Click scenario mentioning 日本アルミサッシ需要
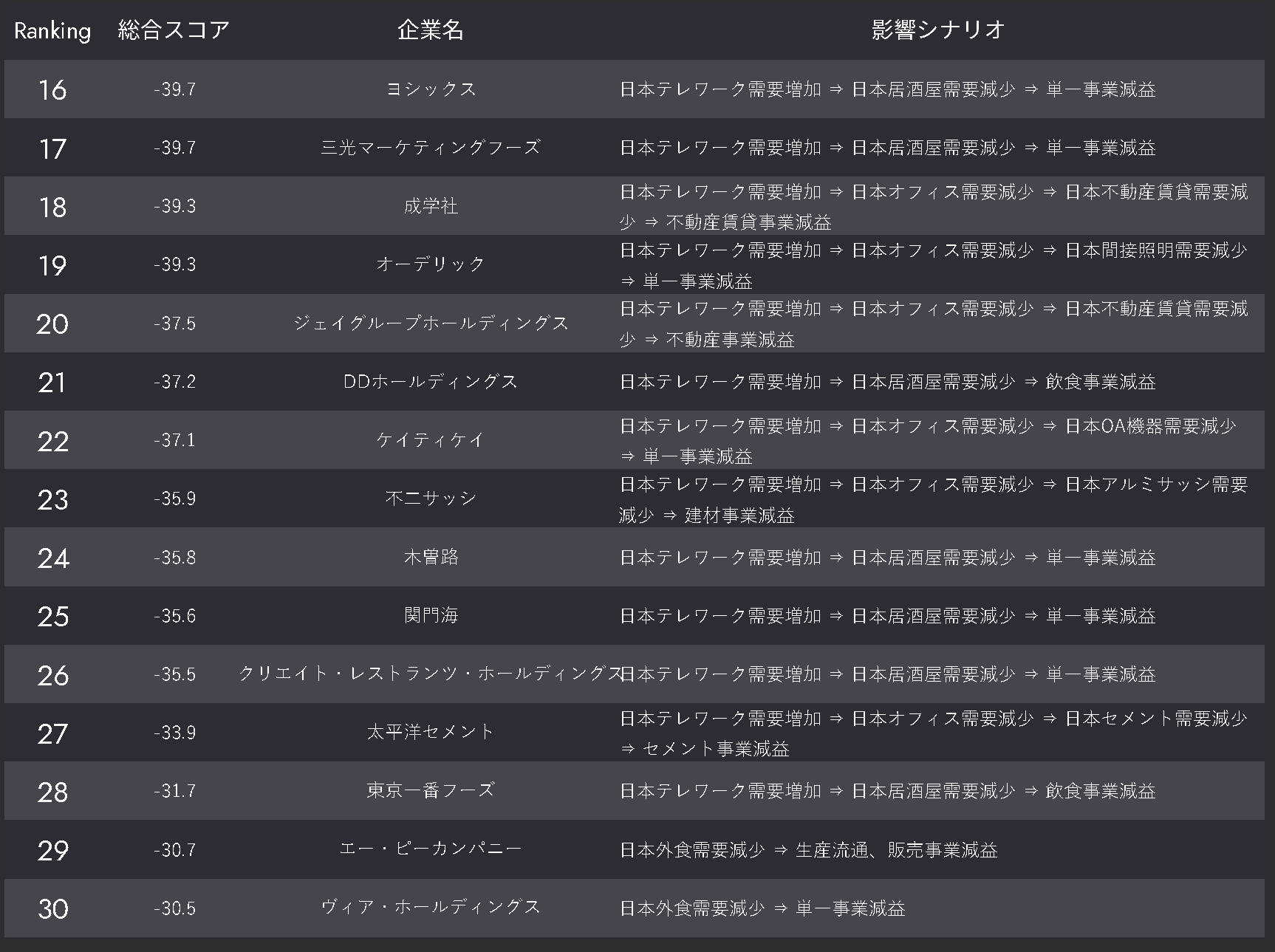Viewport: 1275px width, 952px height. point(934,499)
